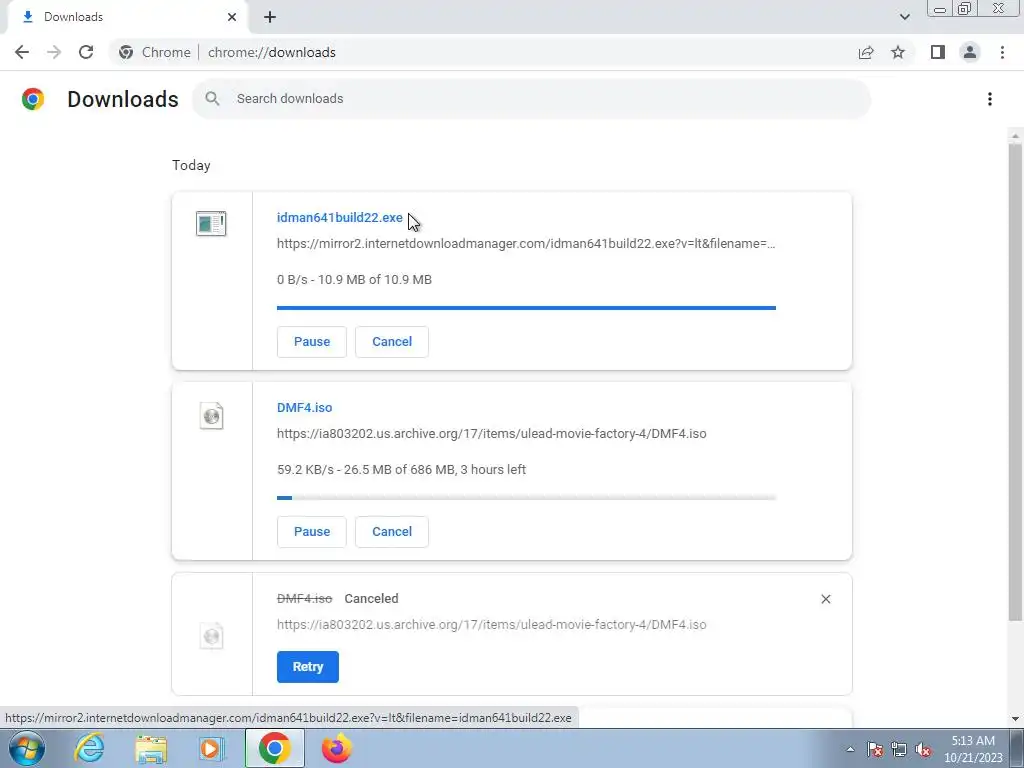Click the active DMF4.iso archive.org source URL
The width and height of the screenshot is (1024, 768).
pos(491,434)
